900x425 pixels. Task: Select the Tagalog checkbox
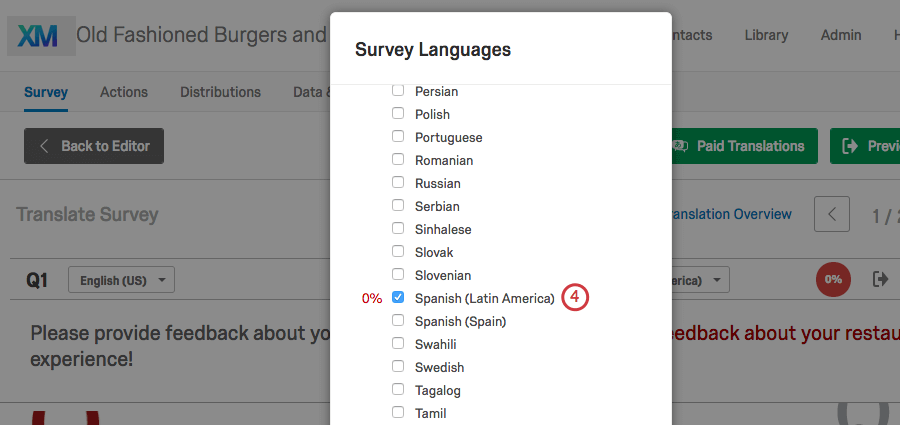[398, 390]
